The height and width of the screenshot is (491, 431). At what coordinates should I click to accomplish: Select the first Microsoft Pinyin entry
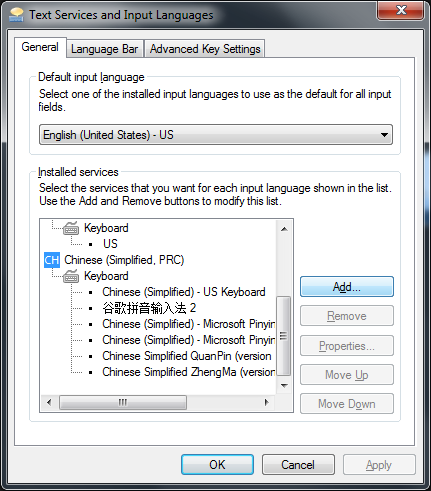(x=189, y=324)
